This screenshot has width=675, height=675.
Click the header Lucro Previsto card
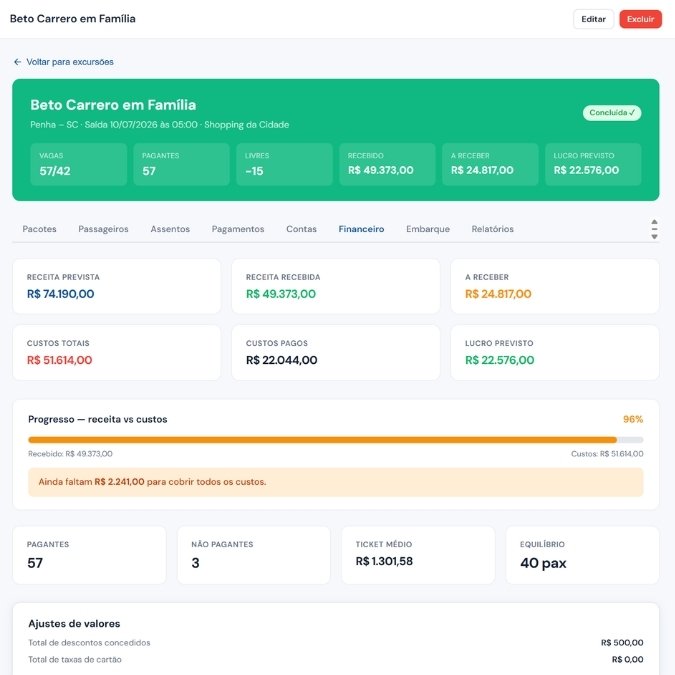pyautogui.click(x=593, y=164)
